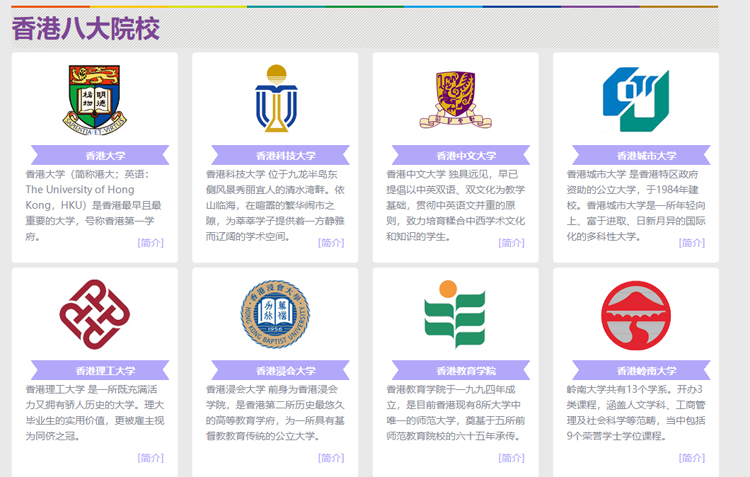This screenshot has height=477, width=750.
Task: Open the 香港城市大学 ribbon title
Action: click(x=641, y=155)
